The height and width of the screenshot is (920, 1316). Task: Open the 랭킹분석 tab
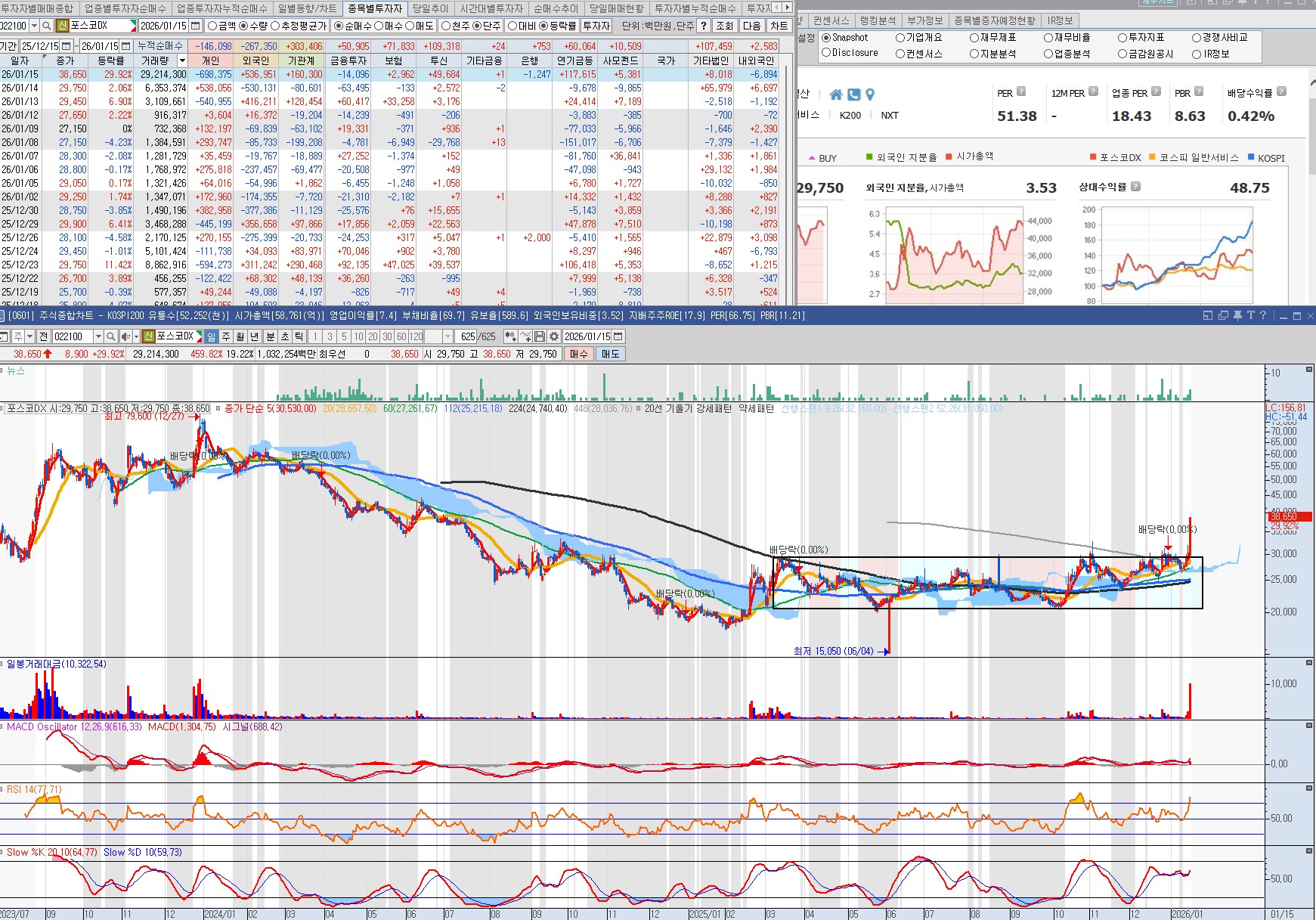[x=878, y=20]
